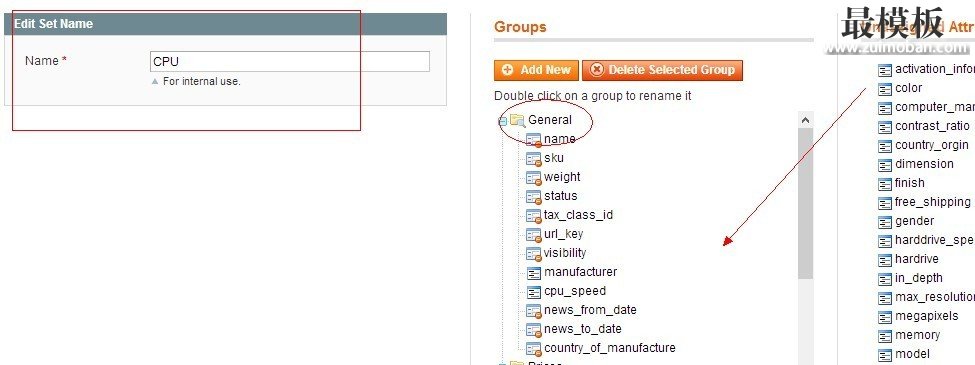Click the weight attribute icon
This screenshot has width=975, height=365.
534,178
